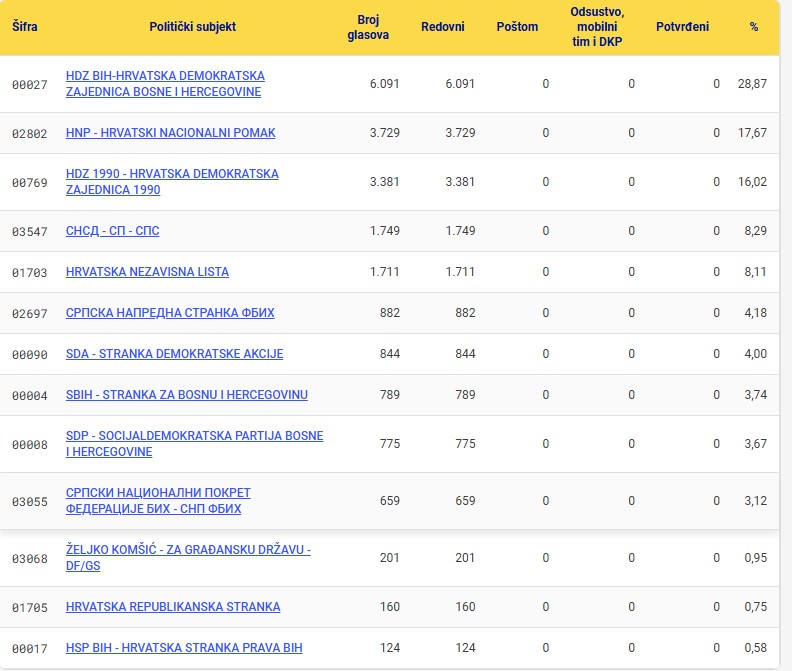
Task: Select code 00008
Action: tap(30, 444)
